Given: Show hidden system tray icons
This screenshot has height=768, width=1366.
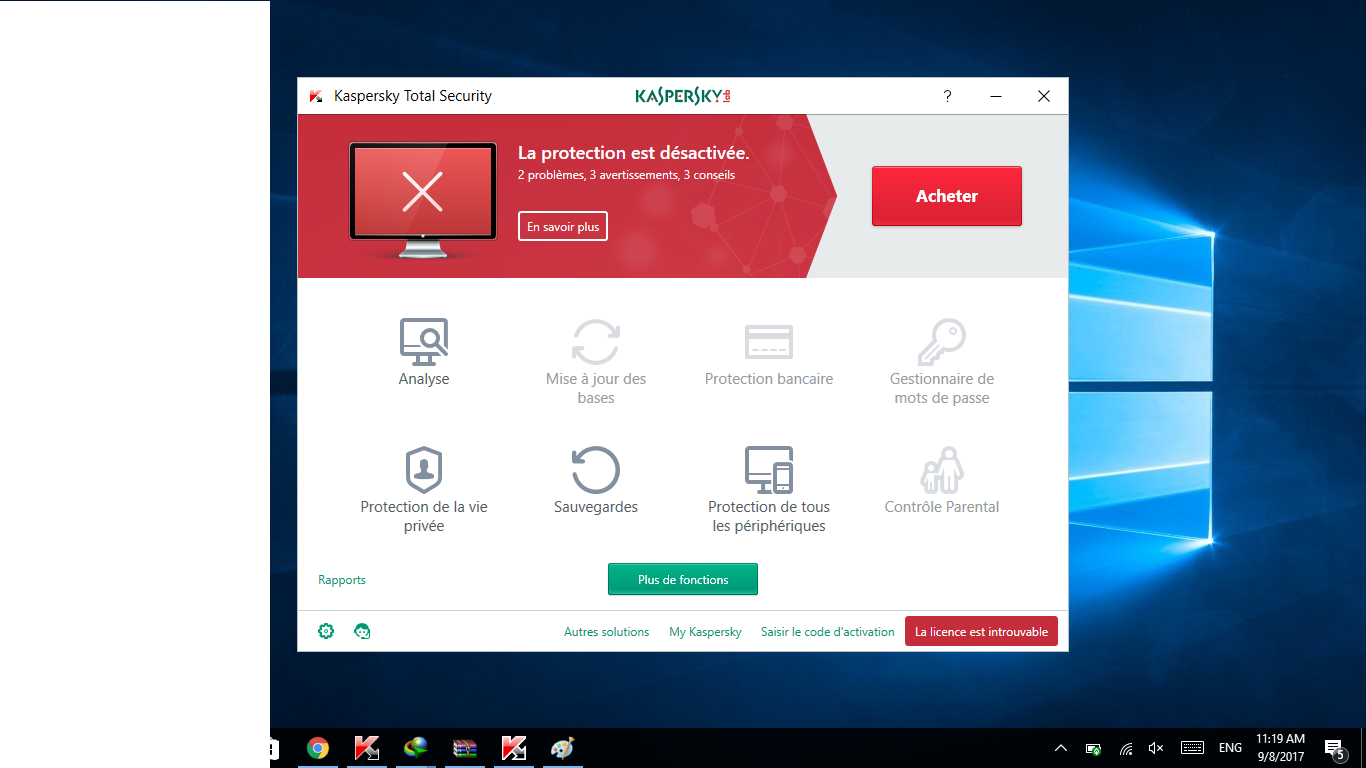Looking at the screenshot, I should click(x=1061, y=748).
